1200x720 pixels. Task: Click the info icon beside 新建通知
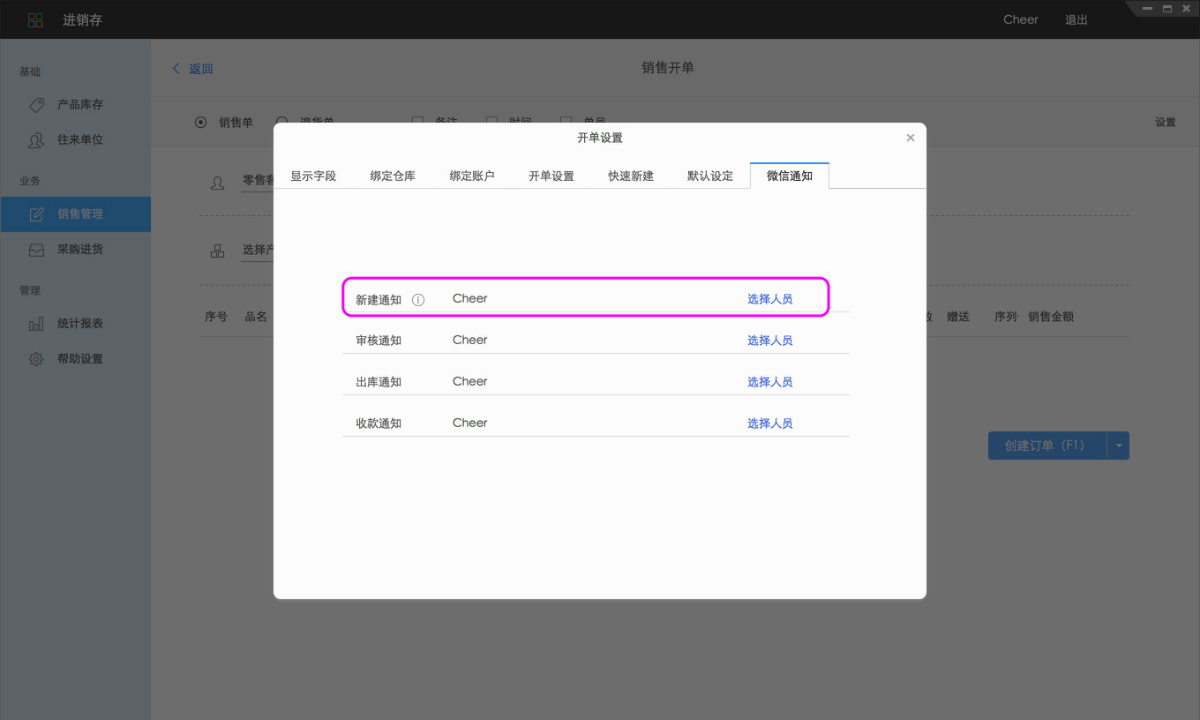click(x=418, y=300)
